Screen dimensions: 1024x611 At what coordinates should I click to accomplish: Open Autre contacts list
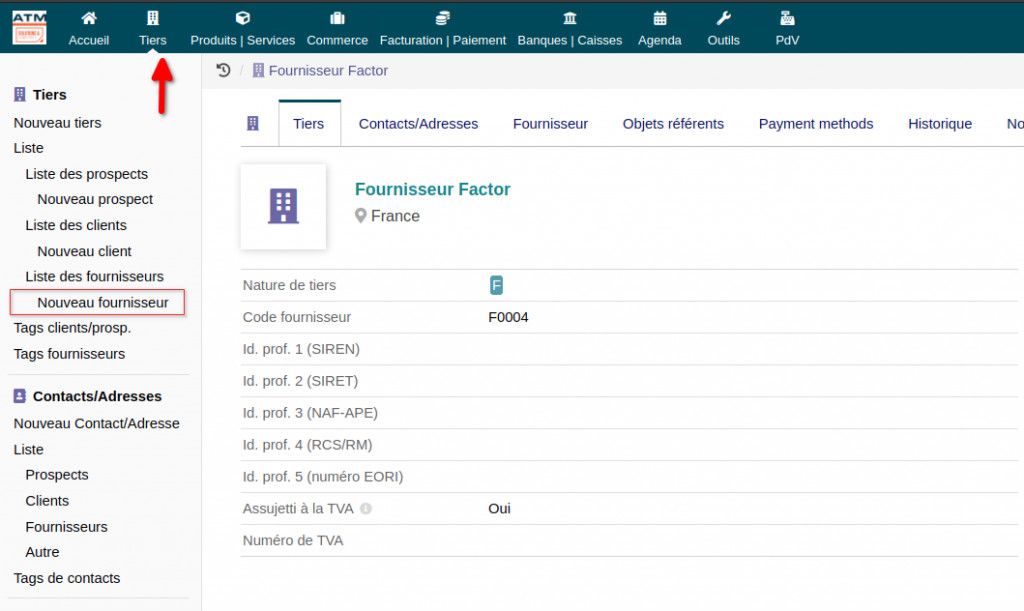point(42,552)
